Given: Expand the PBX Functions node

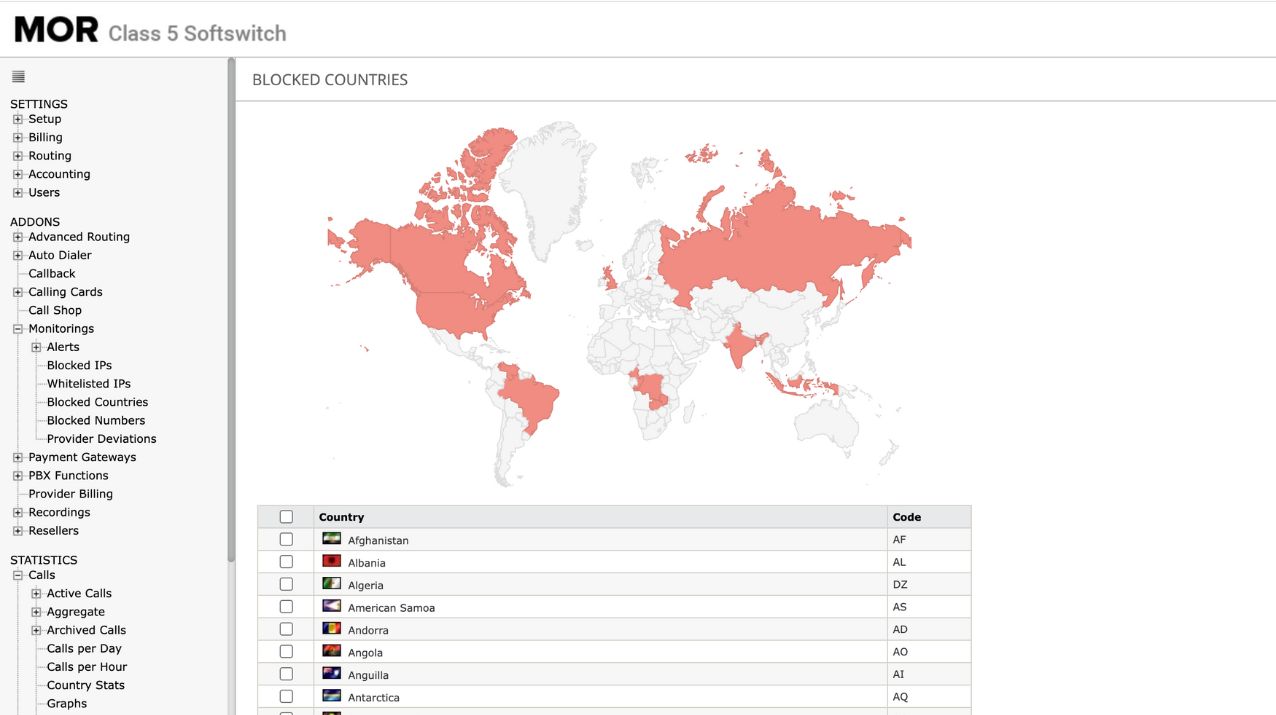Looking at the screenshot, I should click(x=18, y=476).
